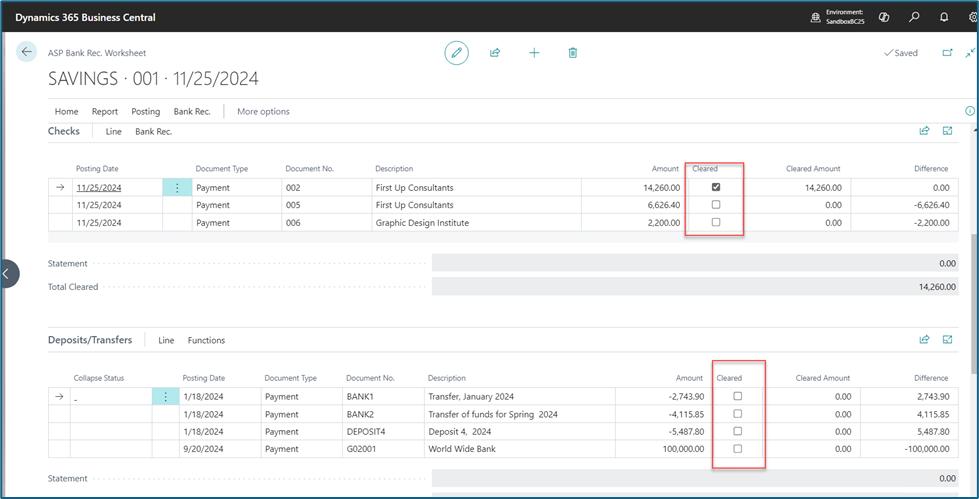Maximize the Checks section icon
This screenshot has height=499, width=979.
(x=947, y=131)
